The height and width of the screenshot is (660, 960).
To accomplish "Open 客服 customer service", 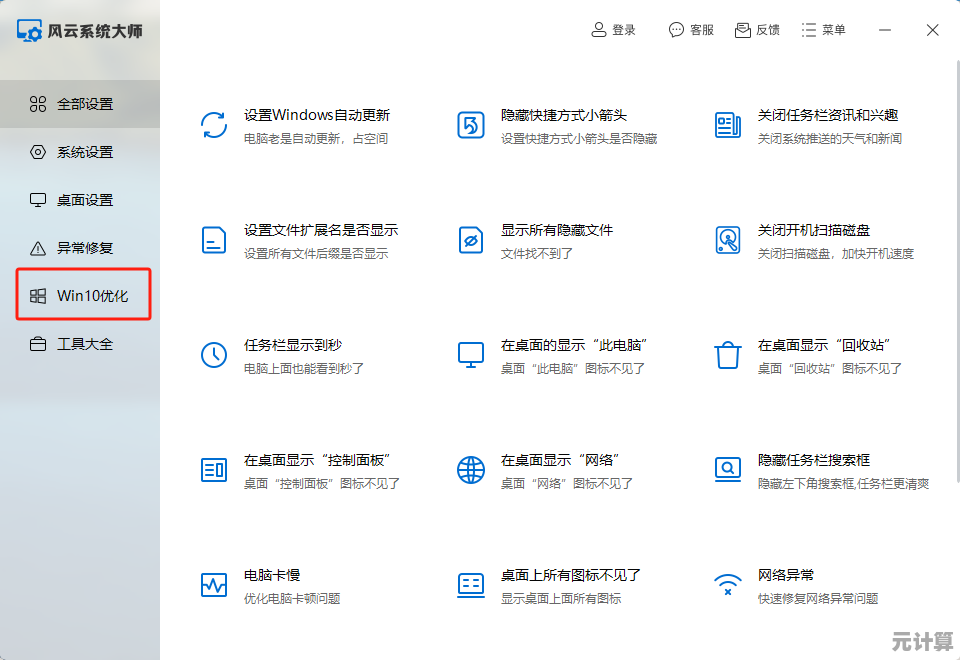I will (x=691, y=29).
